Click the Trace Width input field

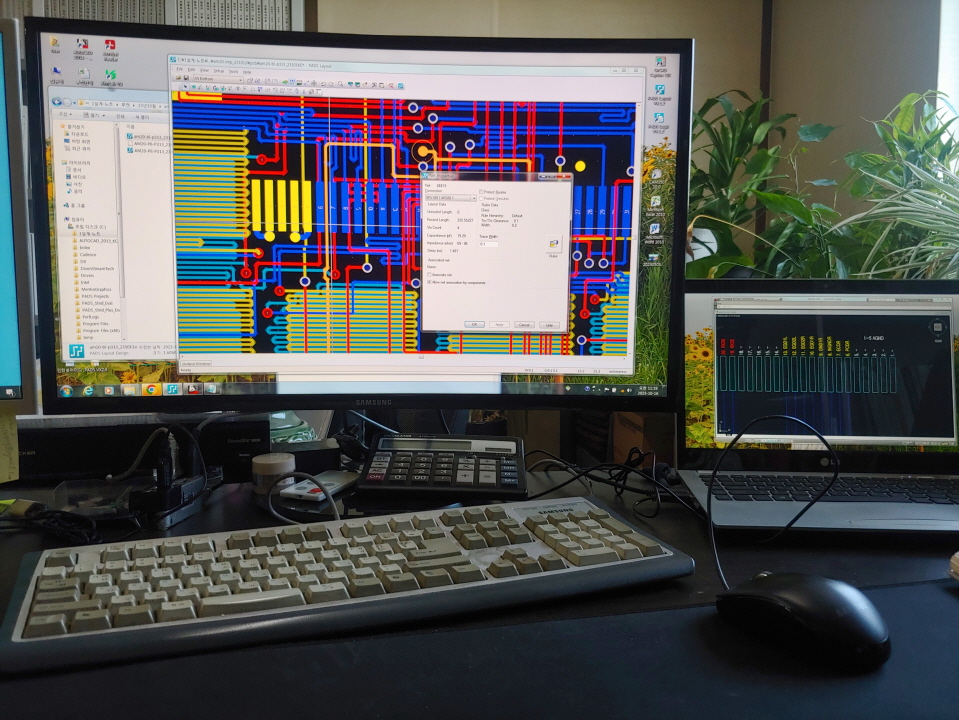489,244
